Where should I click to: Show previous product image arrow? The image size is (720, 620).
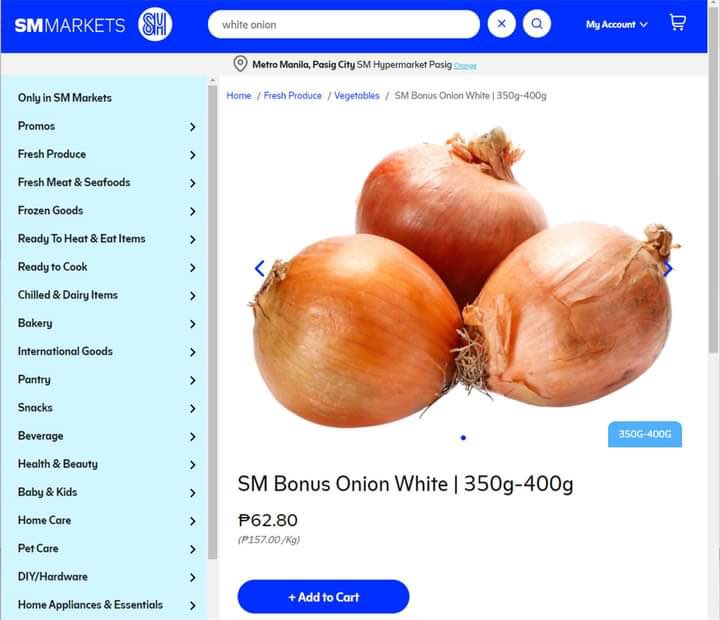click(x=259, y=268)
